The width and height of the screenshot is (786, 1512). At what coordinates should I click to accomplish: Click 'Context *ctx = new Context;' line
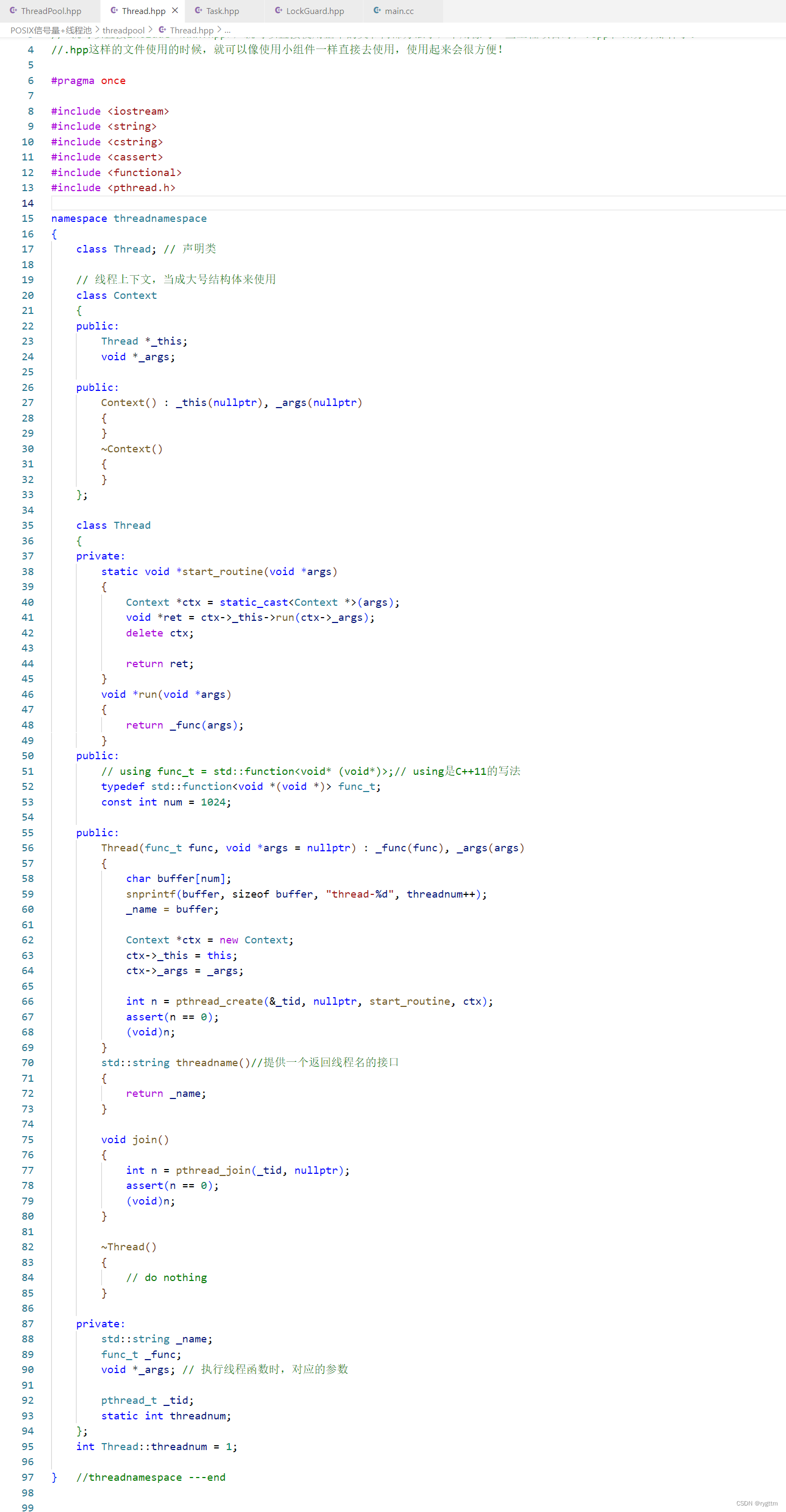point(209,940)
